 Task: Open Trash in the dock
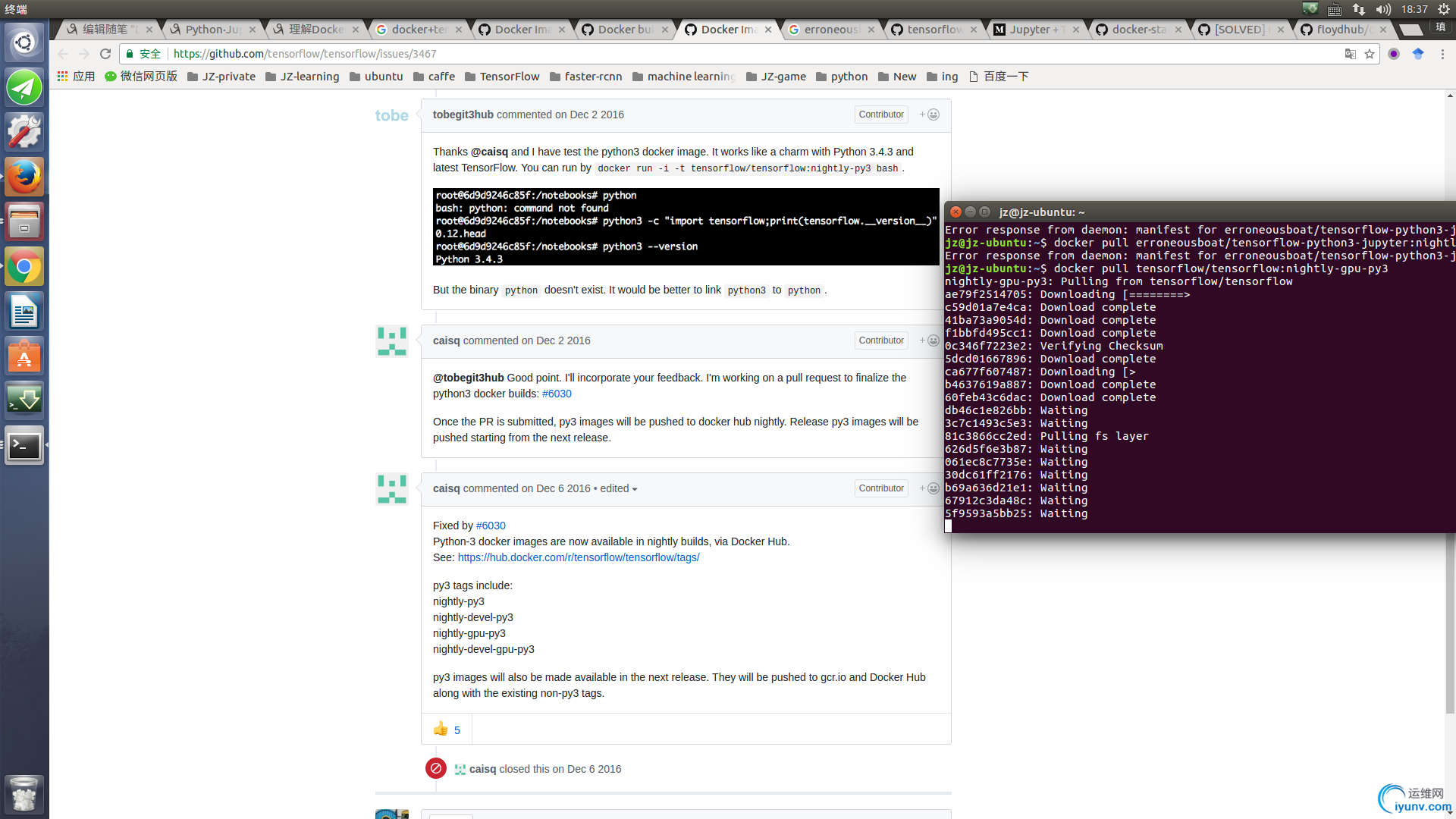pos(24,794)
